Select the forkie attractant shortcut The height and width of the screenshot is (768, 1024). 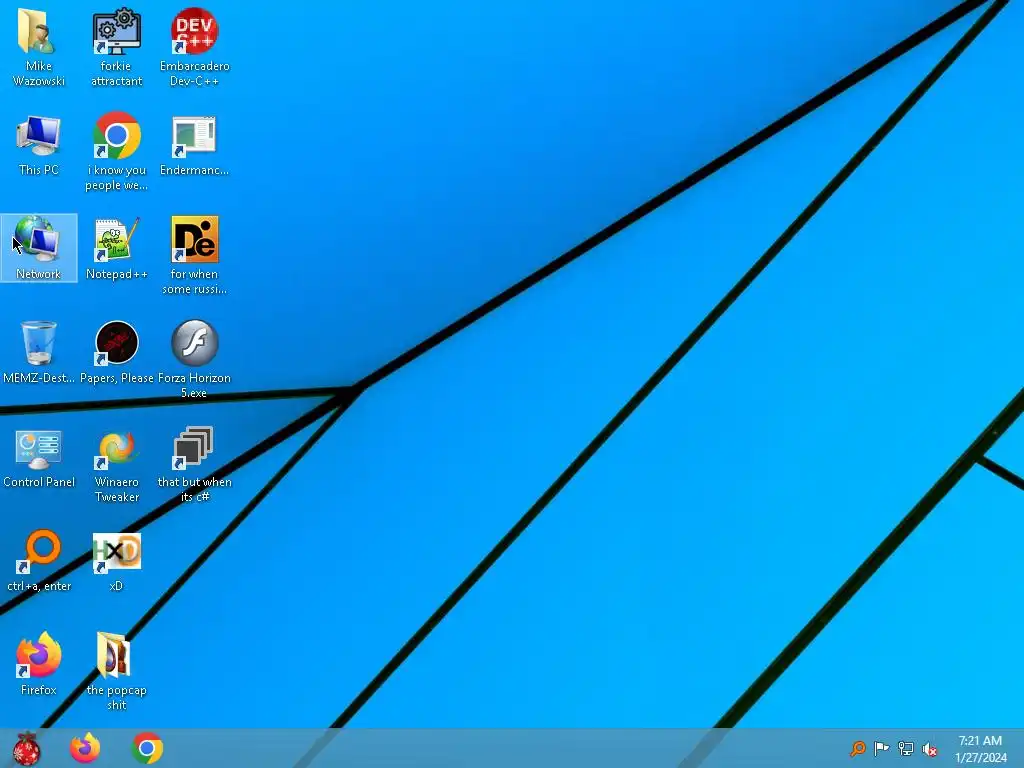(116, 48)
